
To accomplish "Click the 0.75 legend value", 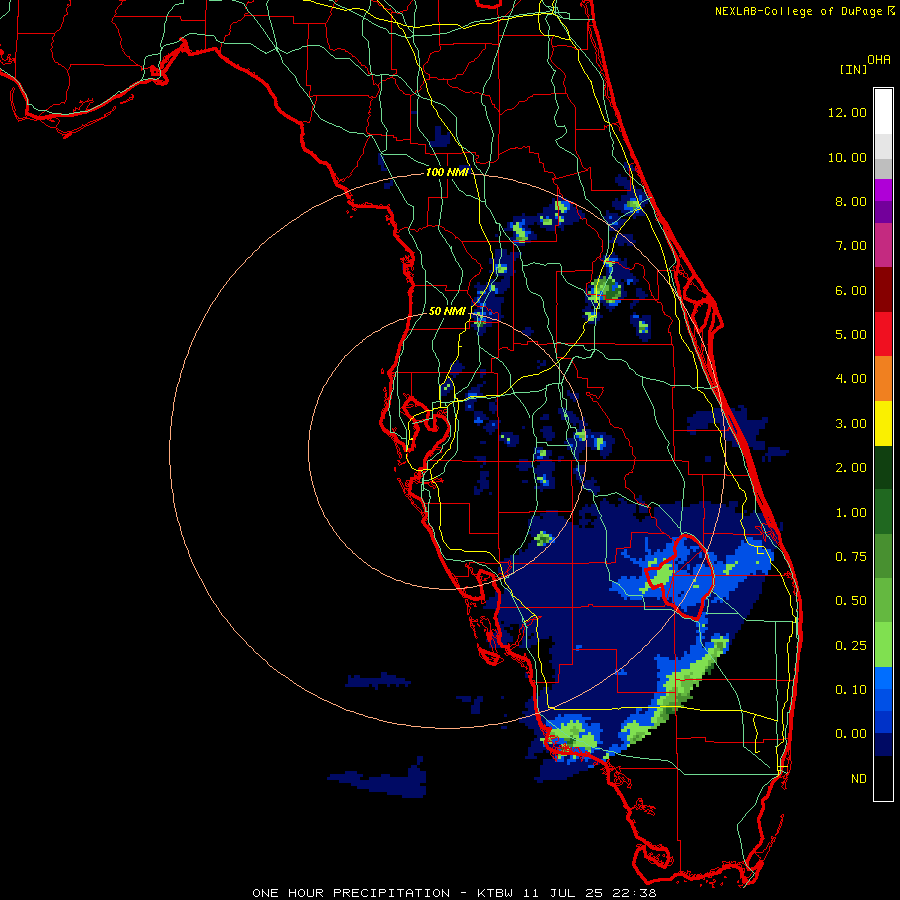I will click(851, 557).
